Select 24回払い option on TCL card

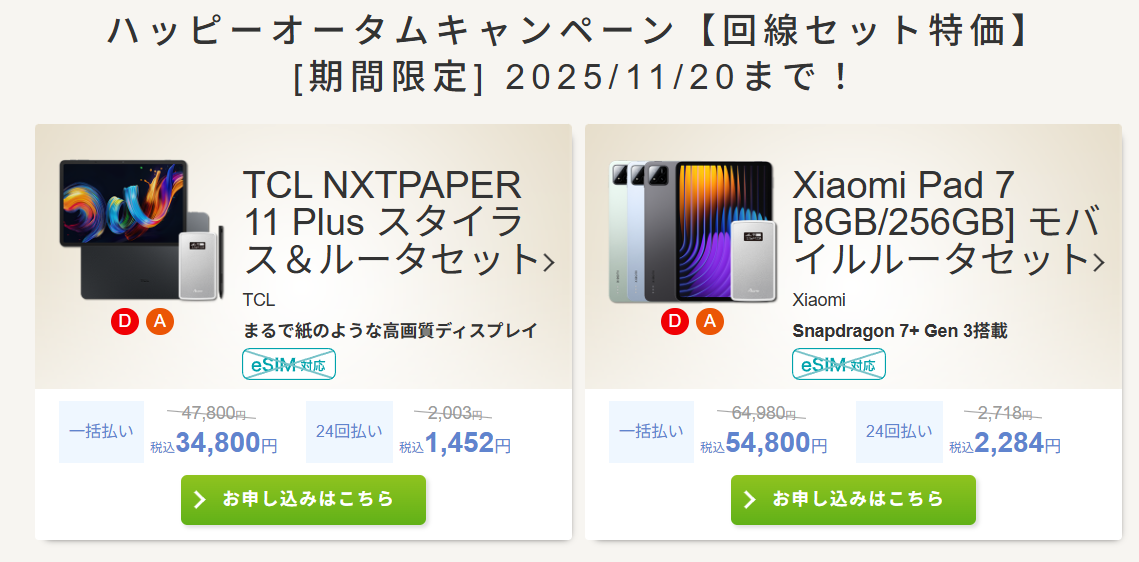(x=349, y=431)
